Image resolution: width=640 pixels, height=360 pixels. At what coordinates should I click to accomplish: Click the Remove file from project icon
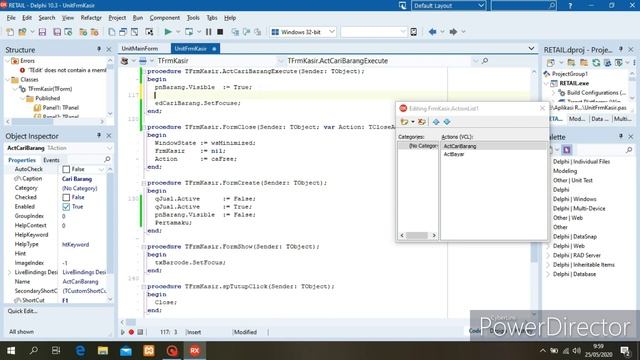[x=95, y=32]
